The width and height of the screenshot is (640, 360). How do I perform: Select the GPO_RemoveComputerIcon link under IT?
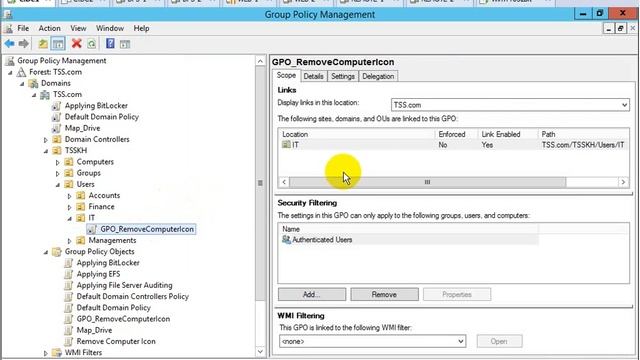(141, 229)
